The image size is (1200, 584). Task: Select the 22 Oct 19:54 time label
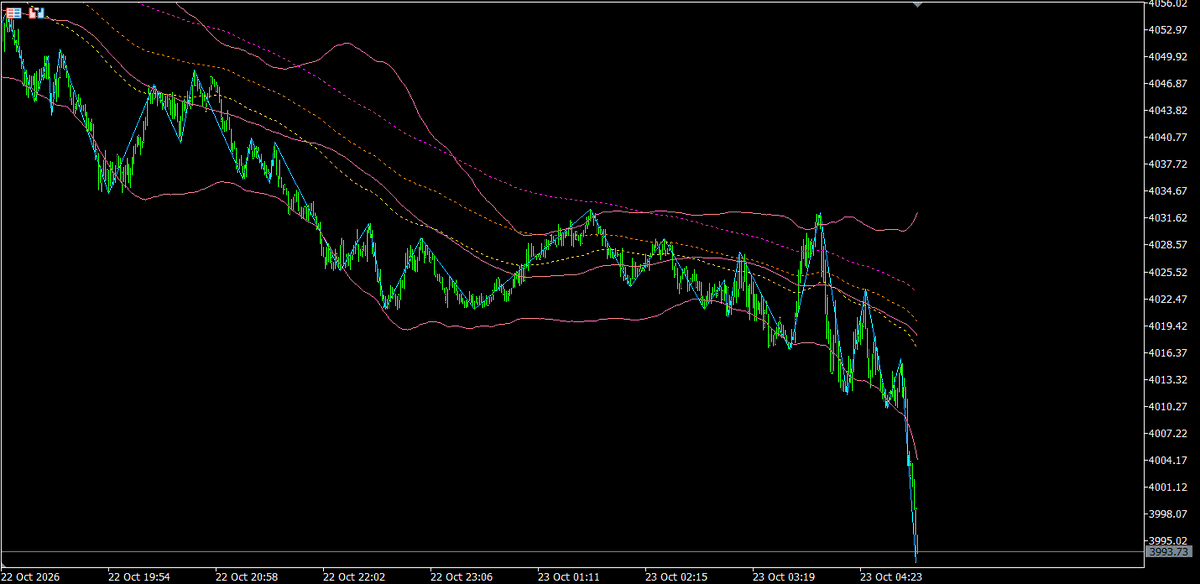click(139, 576)
